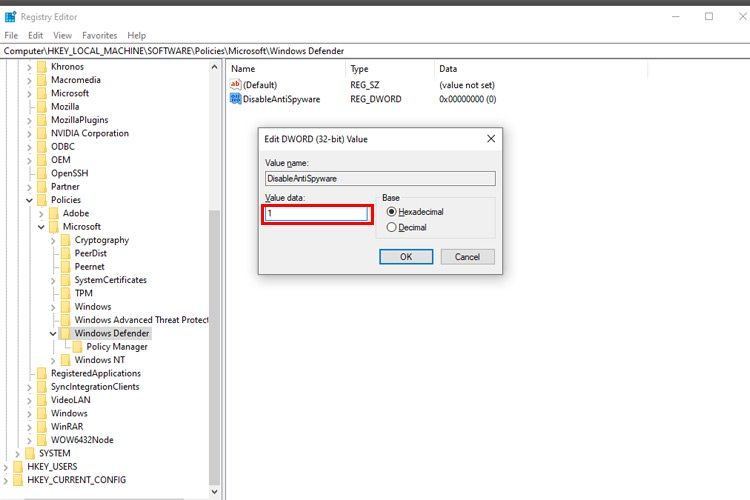This screenshot has height=500, width=750.
Task: Collapse the Policies tree node
Action: [x=29, y=200]
